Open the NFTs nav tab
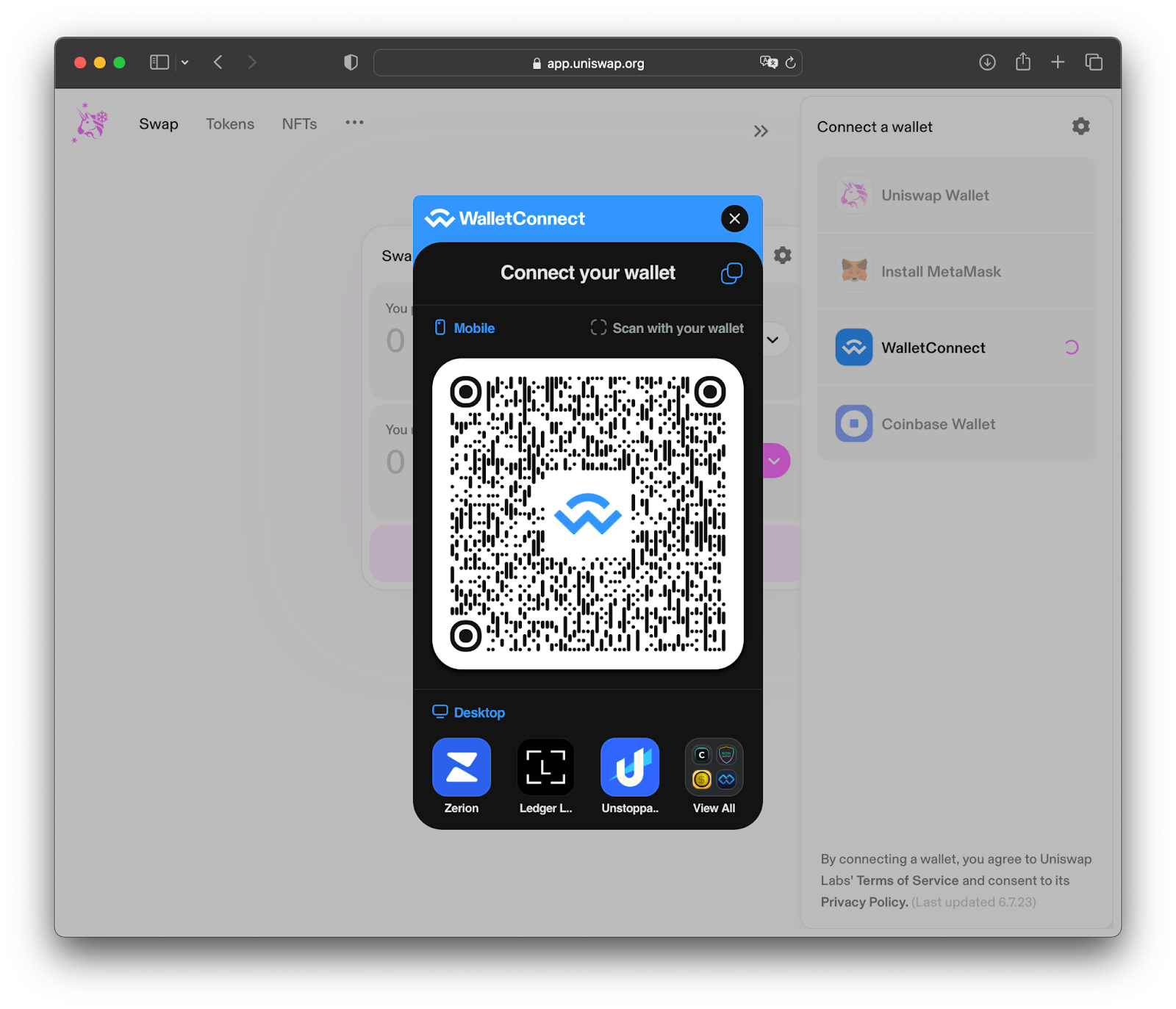The image size is (1176, 1009). point(299,123)
